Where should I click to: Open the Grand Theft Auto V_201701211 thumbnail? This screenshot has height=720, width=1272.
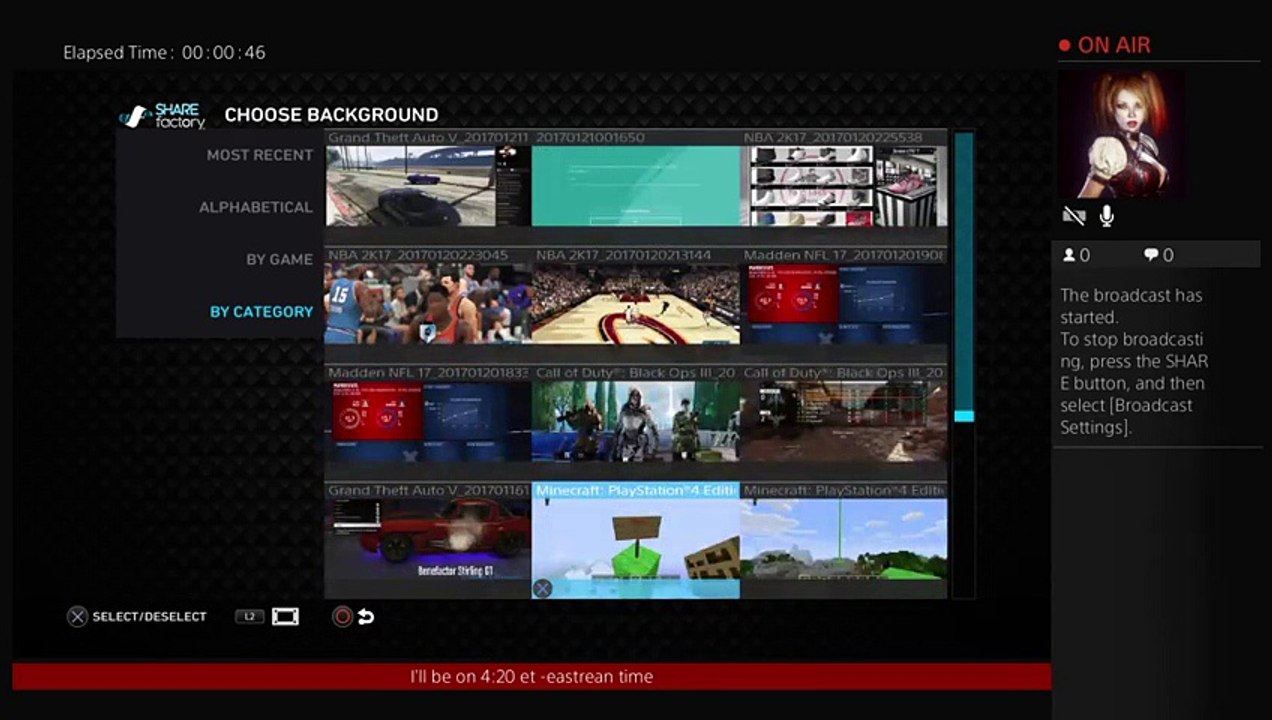pos(428,186)
